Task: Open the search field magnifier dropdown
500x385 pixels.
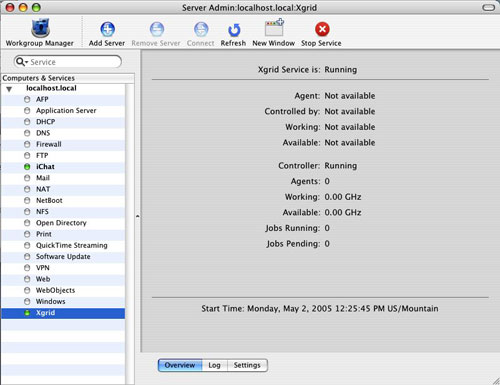Action: tap(22, 62)
